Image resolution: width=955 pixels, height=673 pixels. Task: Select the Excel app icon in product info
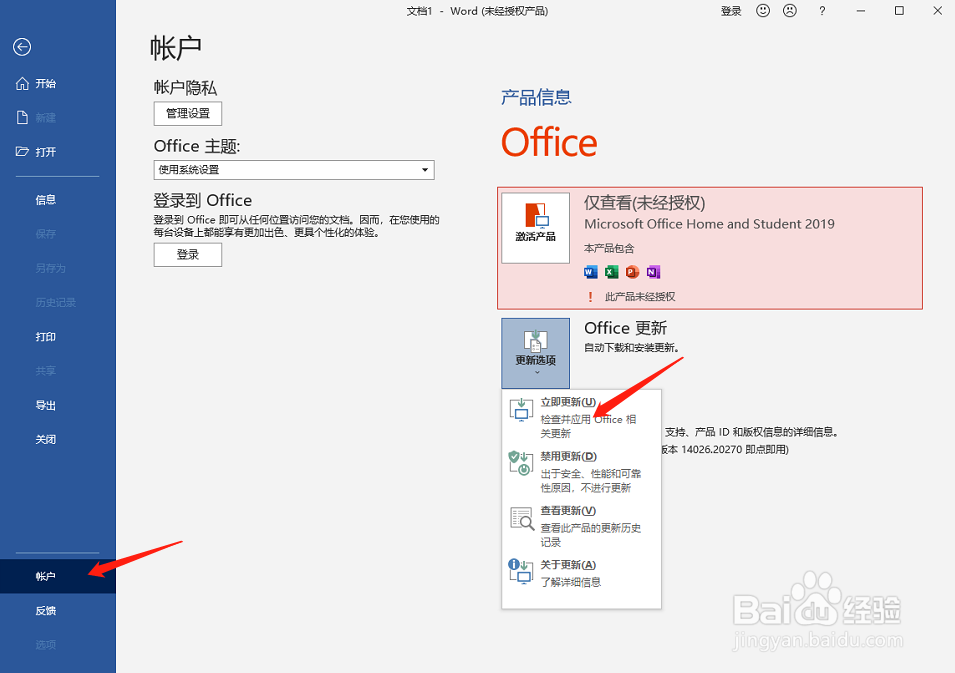[611, 271]
